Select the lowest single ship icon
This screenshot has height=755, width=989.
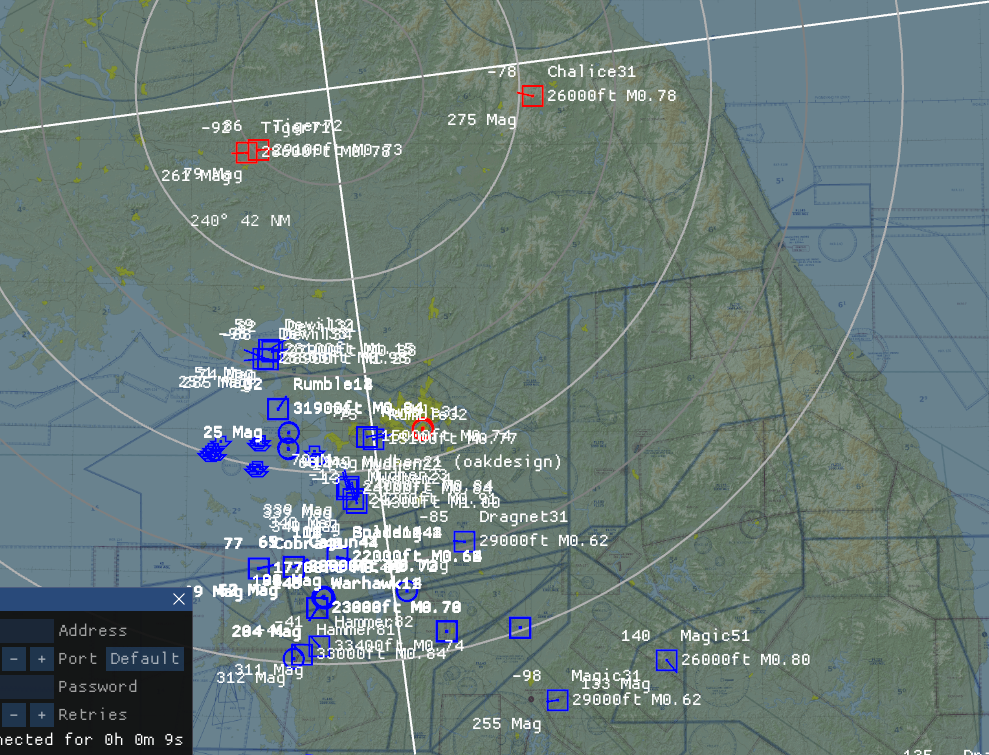coord(256,469)
